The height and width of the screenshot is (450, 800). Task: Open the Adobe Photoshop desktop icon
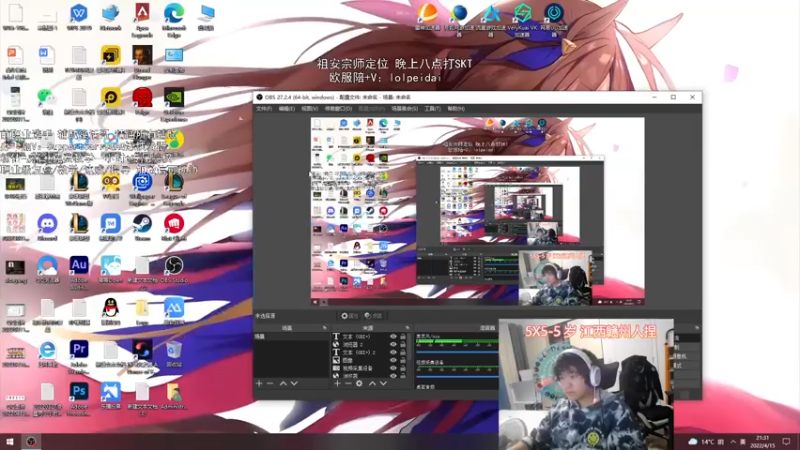(x=79, y=399)
